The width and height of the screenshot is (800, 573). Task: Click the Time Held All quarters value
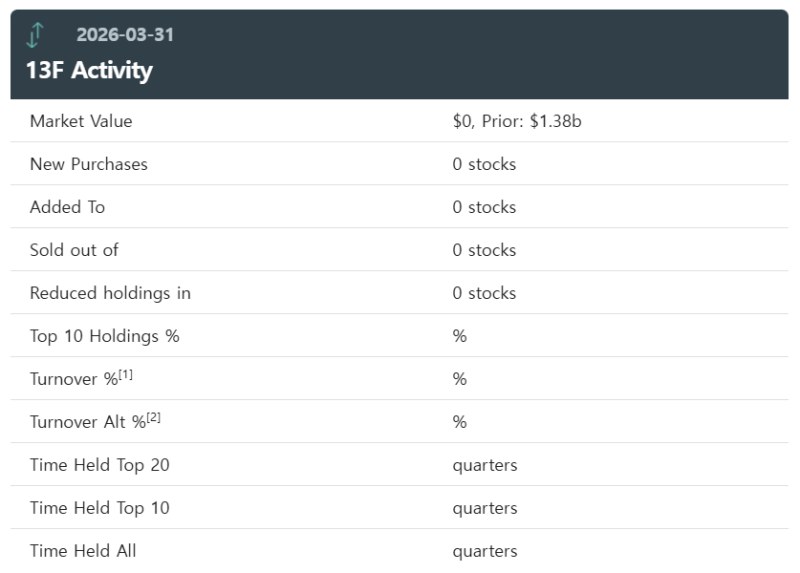(x=485, y=551)
